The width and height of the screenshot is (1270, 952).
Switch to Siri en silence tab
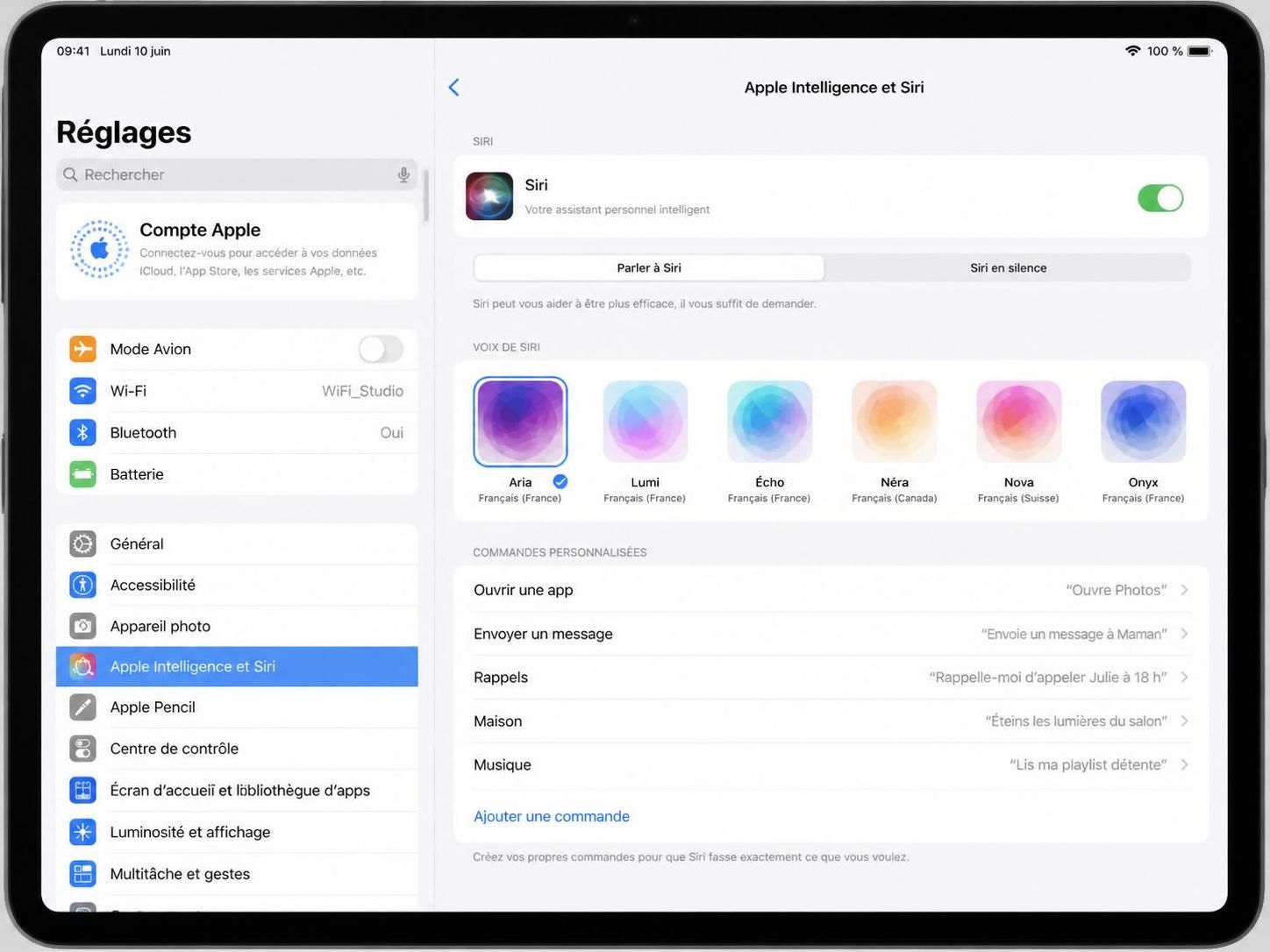click(x=1008, y=268)
